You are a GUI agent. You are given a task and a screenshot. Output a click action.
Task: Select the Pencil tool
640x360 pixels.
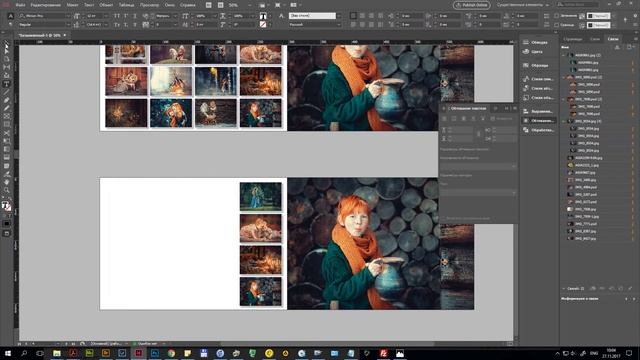coord(7,109)
